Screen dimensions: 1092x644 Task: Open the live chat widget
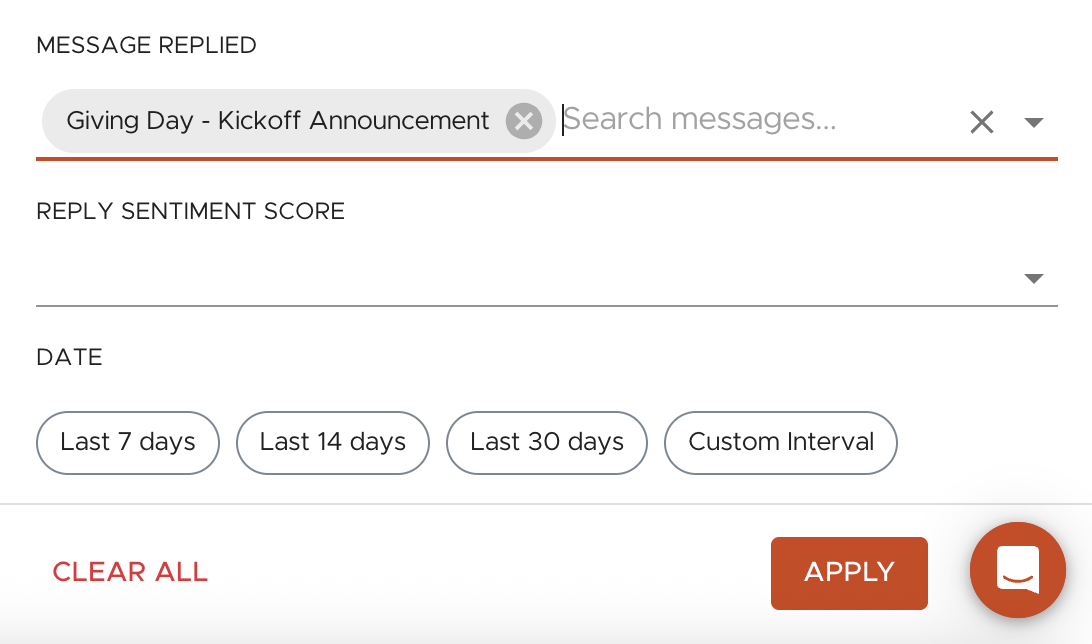coord(1017,570)
